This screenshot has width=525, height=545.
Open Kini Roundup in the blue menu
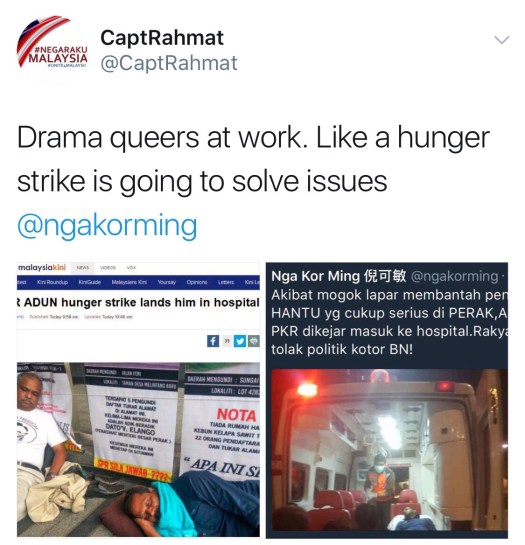tap(52, 282)
